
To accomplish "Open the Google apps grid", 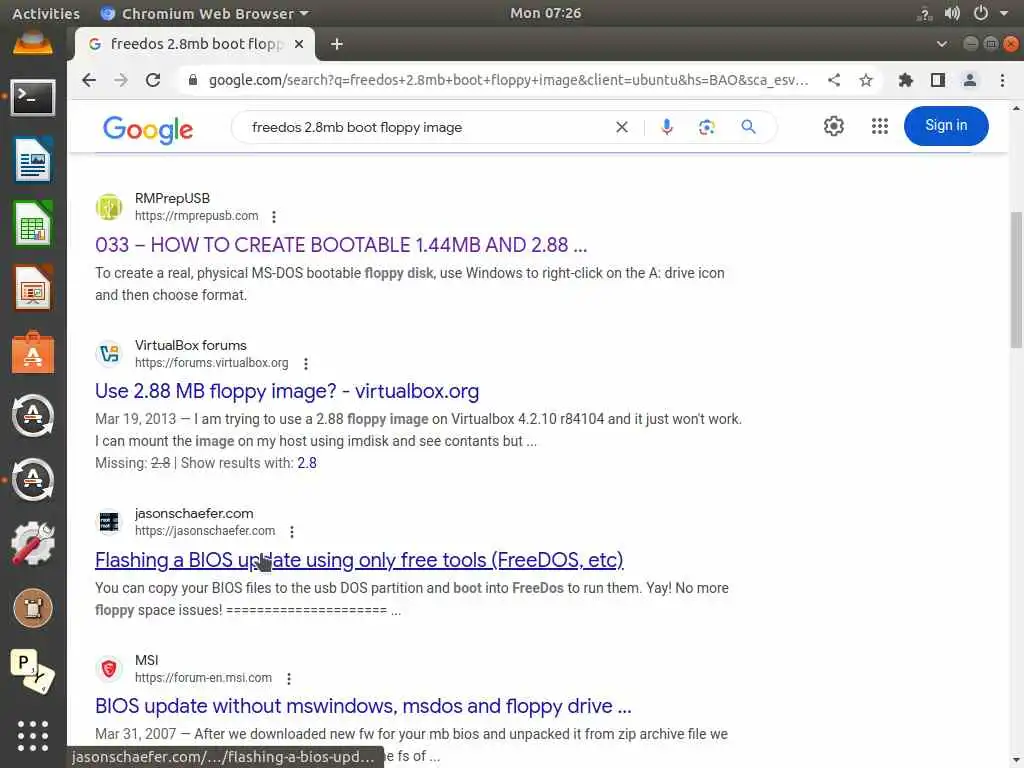I will (880, 126).
